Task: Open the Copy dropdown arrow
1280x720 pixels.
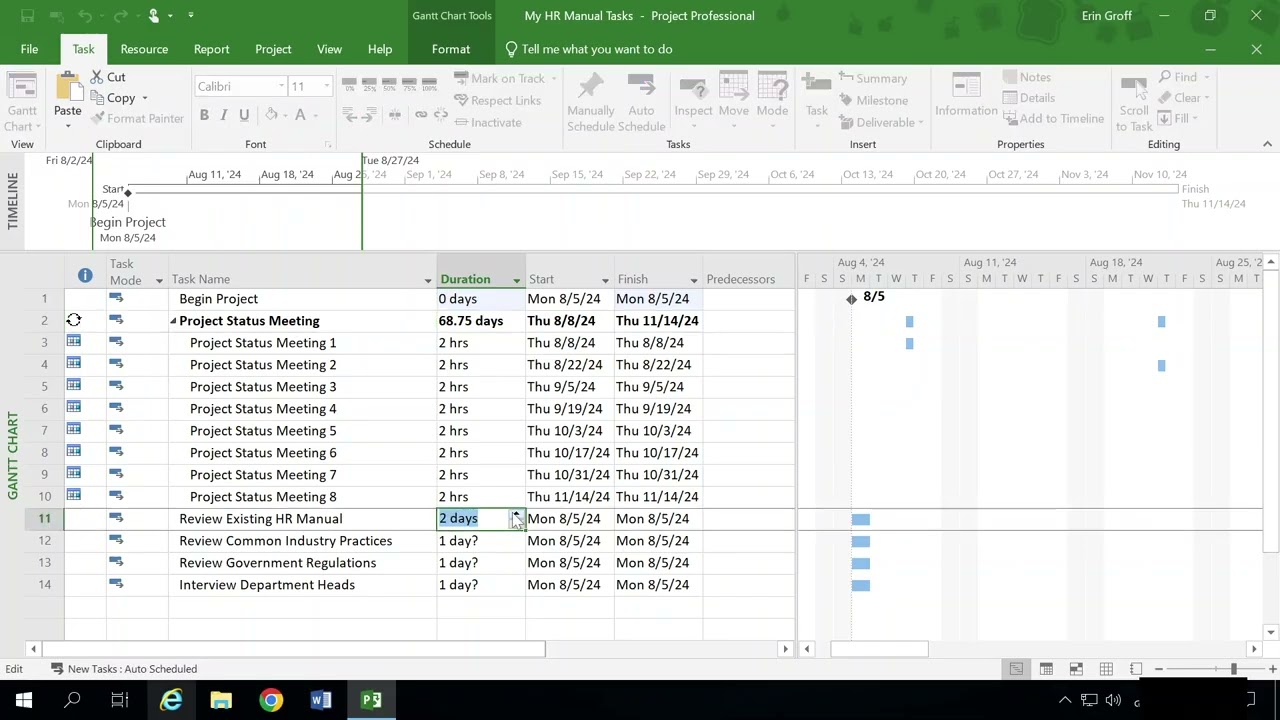Action: pyautogui.click(x=144, y=98)
